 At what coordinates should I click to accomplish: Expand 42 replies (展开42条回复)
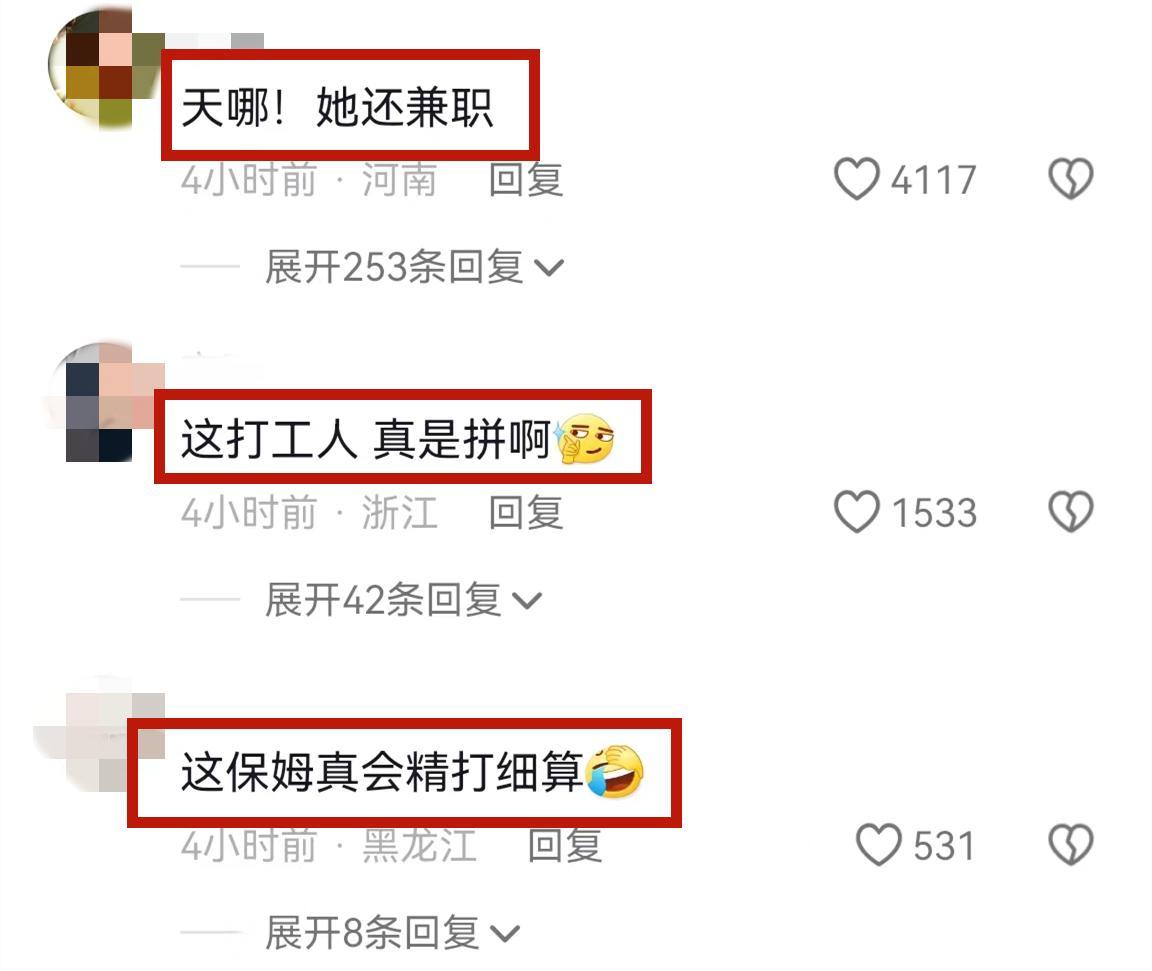pyautogui.click(x=403, y=599)
